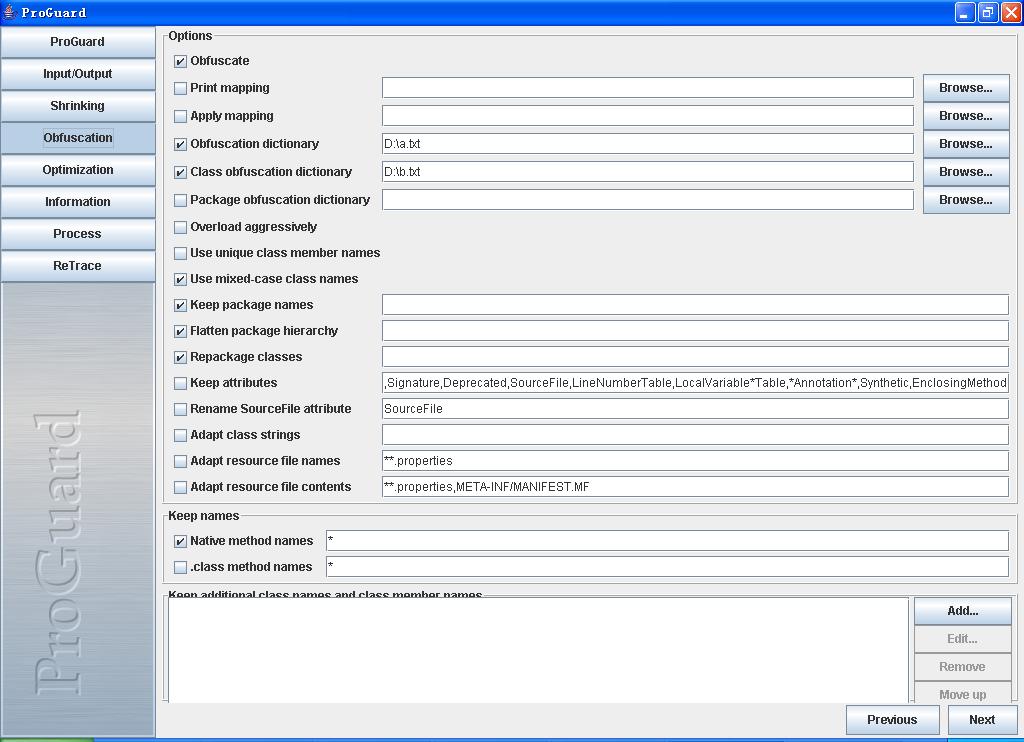1024x742 pixels.
Task: Click the Add... button
Action: click(963, 611)
